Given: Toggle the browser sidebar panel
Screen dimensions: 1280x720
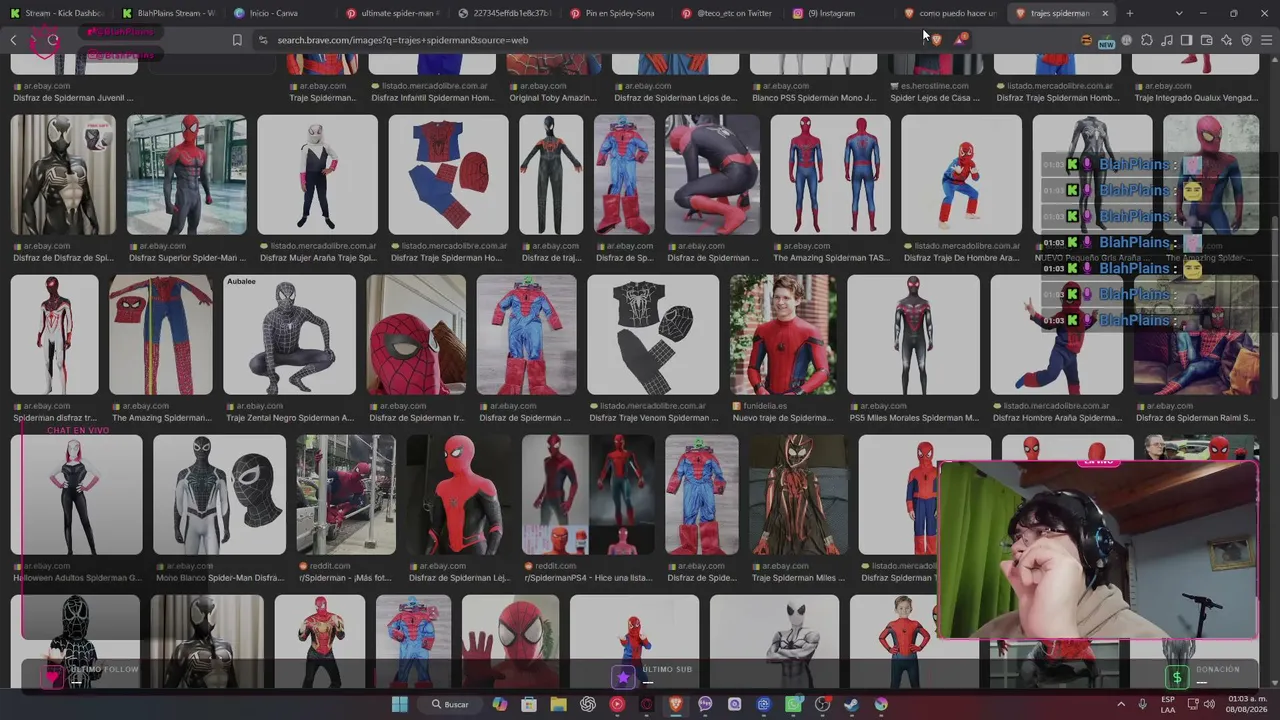Looking at the screenshot, I should point(1186,40).
